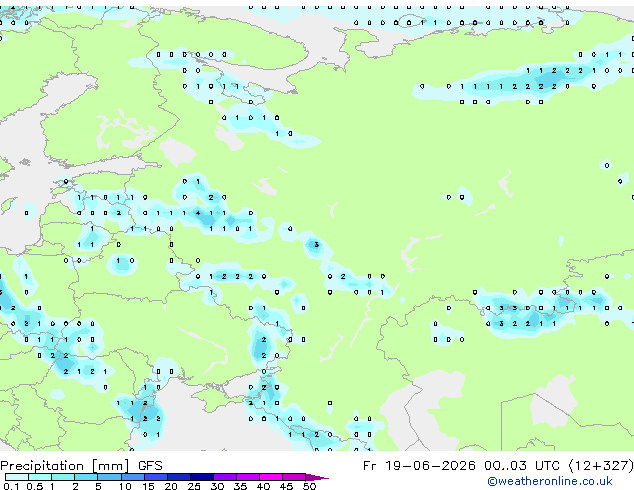Click the above-50 mm legend arrow tip
This screenshot has height=490, width=634.
coord(317,477)
